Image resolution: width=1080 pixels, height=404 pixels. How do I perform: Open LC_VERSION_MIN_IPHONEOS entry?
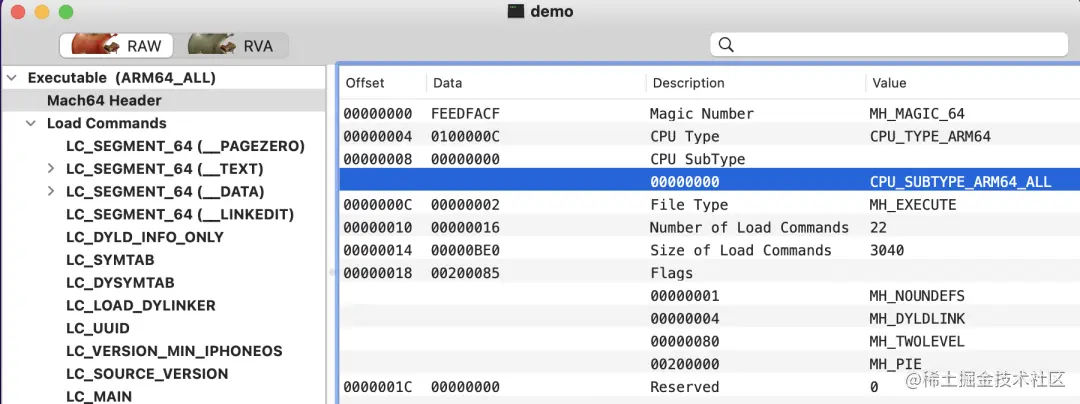pyautogui.click(x=174, y=351)
